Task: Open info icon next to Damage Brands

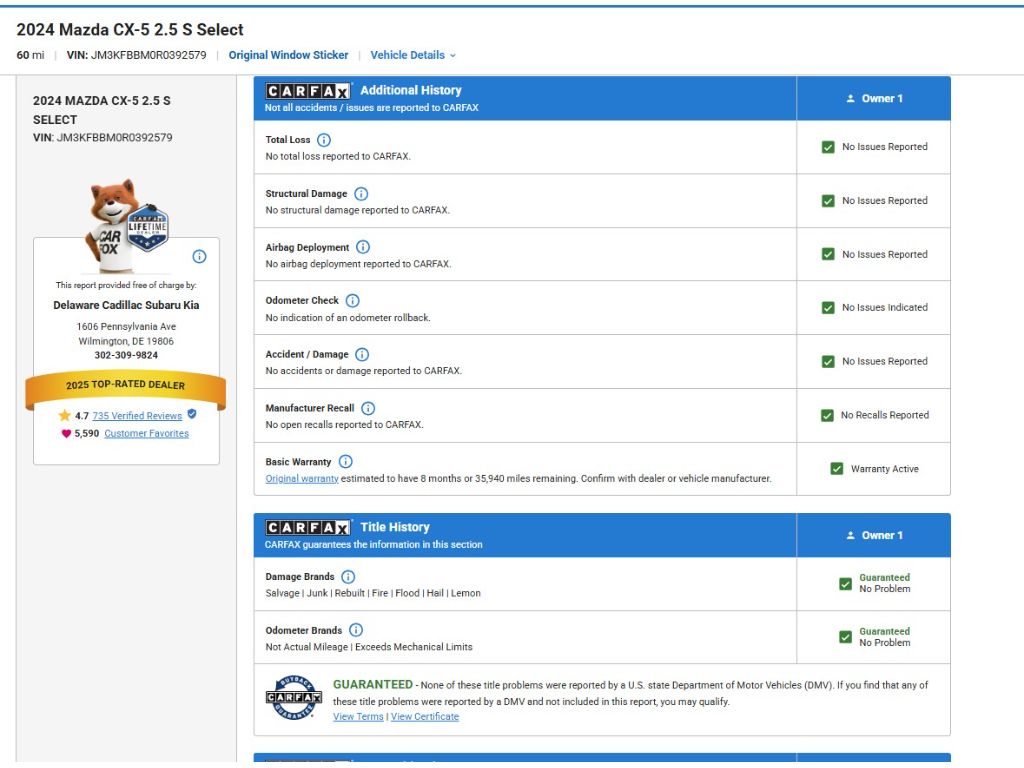Action: coord(349,577)
